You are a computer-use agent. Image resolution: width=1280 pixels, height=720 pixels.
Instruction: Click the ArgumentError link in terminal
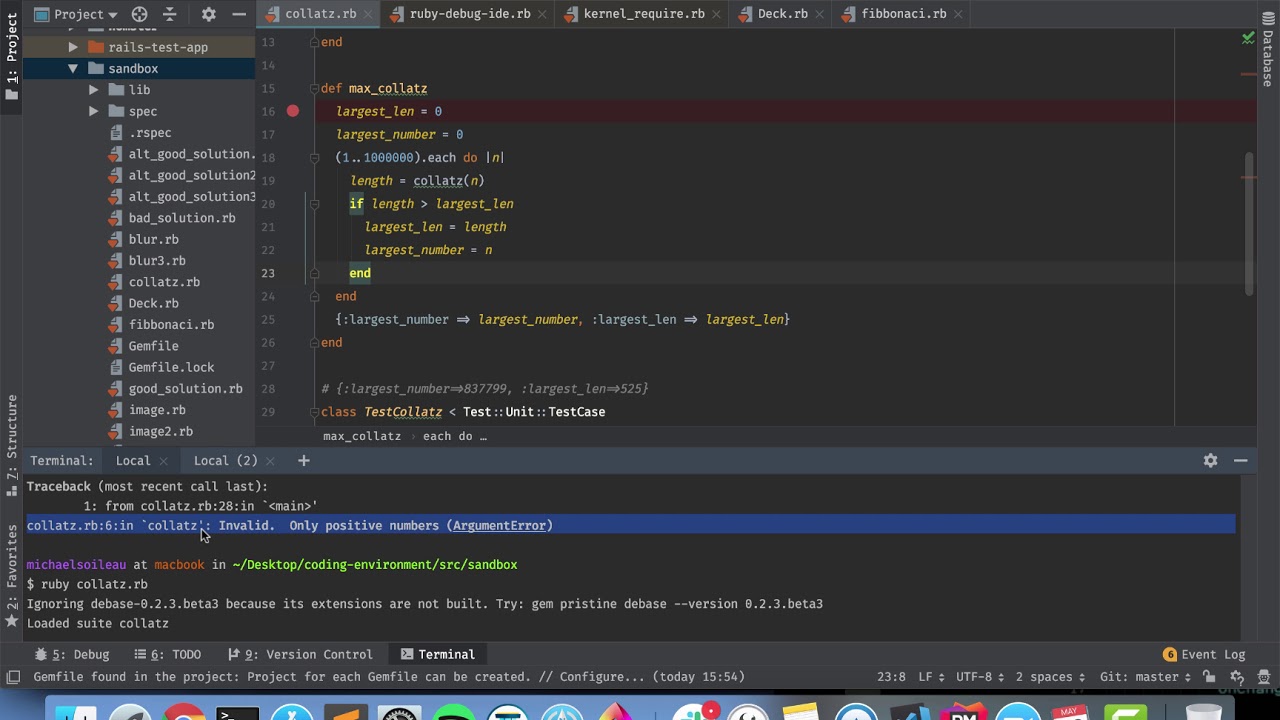coord(499,525)
